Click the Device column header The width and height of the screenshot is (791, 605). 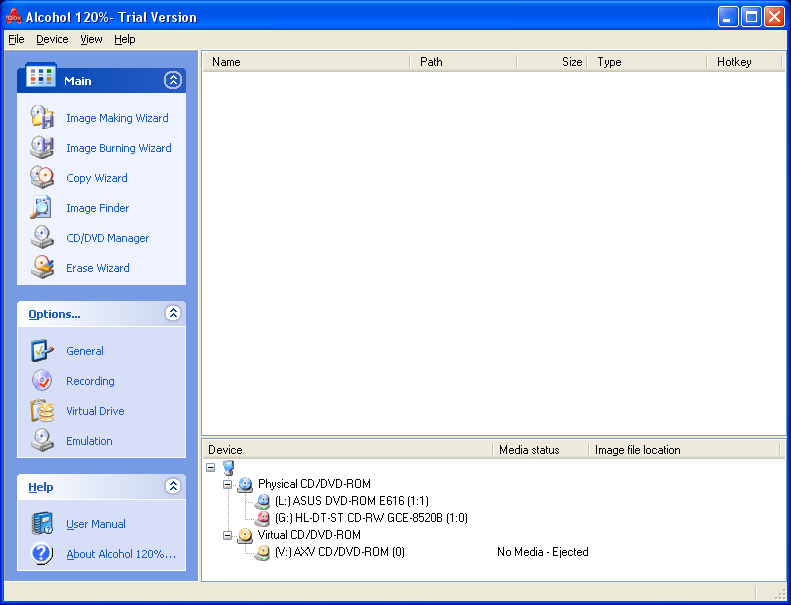[348, 450]
